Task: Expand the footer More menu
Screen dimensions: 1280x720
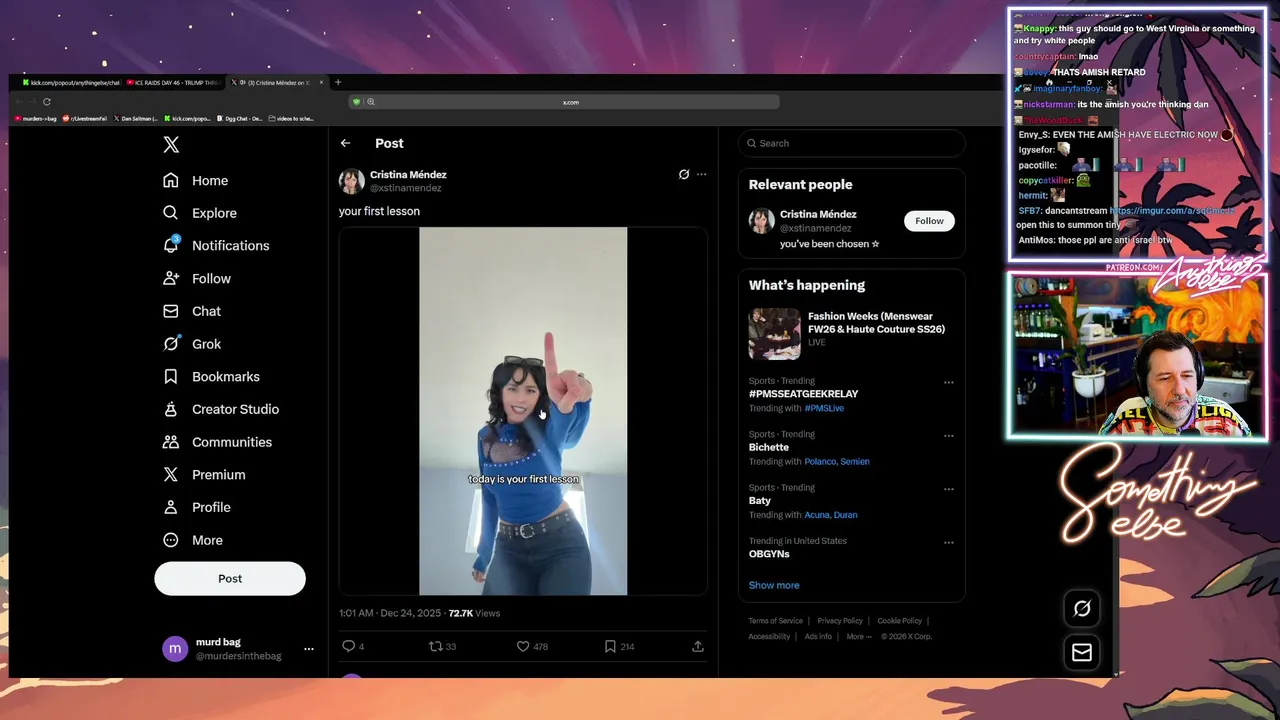Action: point(859,637)
